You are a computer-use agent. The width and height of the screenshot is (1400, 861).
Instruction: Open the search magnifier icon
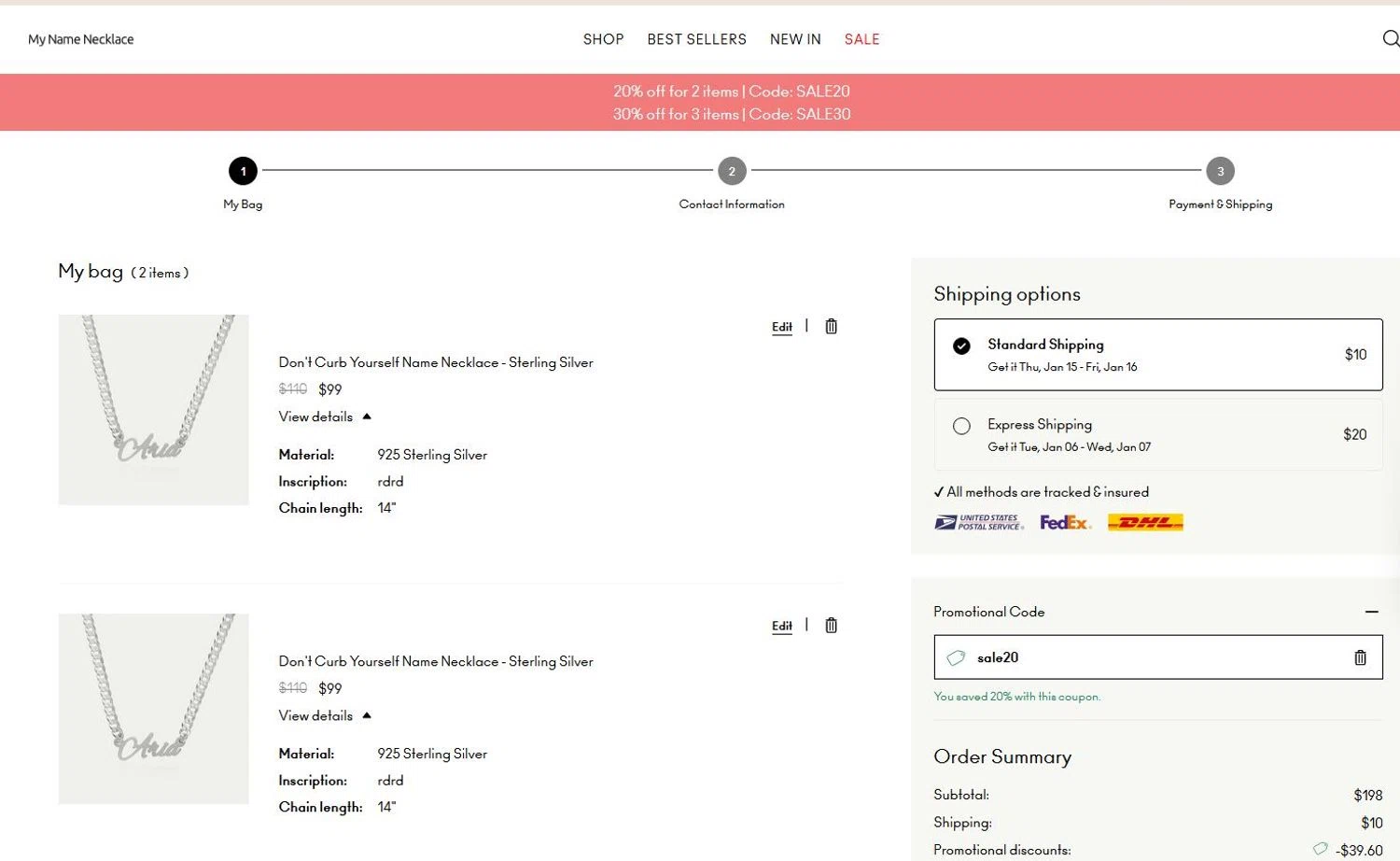point(1391,38)
